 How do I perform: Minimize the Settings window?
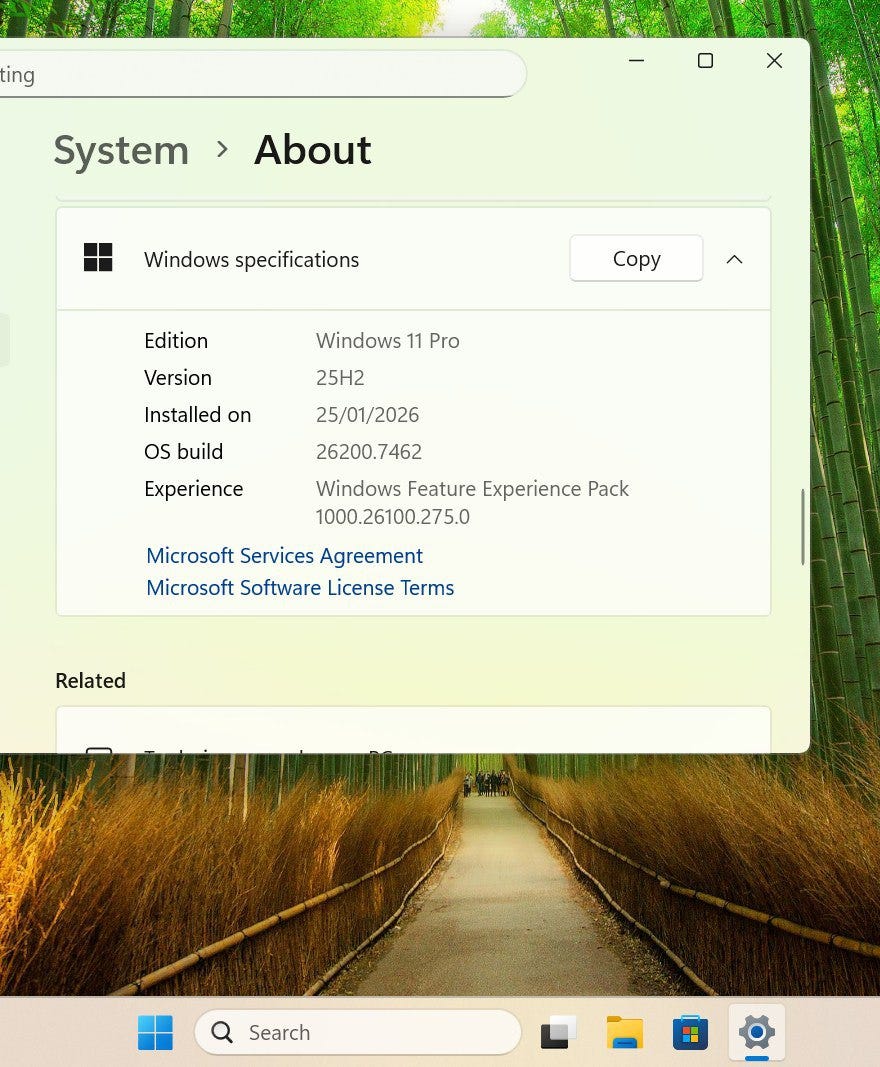[636, 61]
